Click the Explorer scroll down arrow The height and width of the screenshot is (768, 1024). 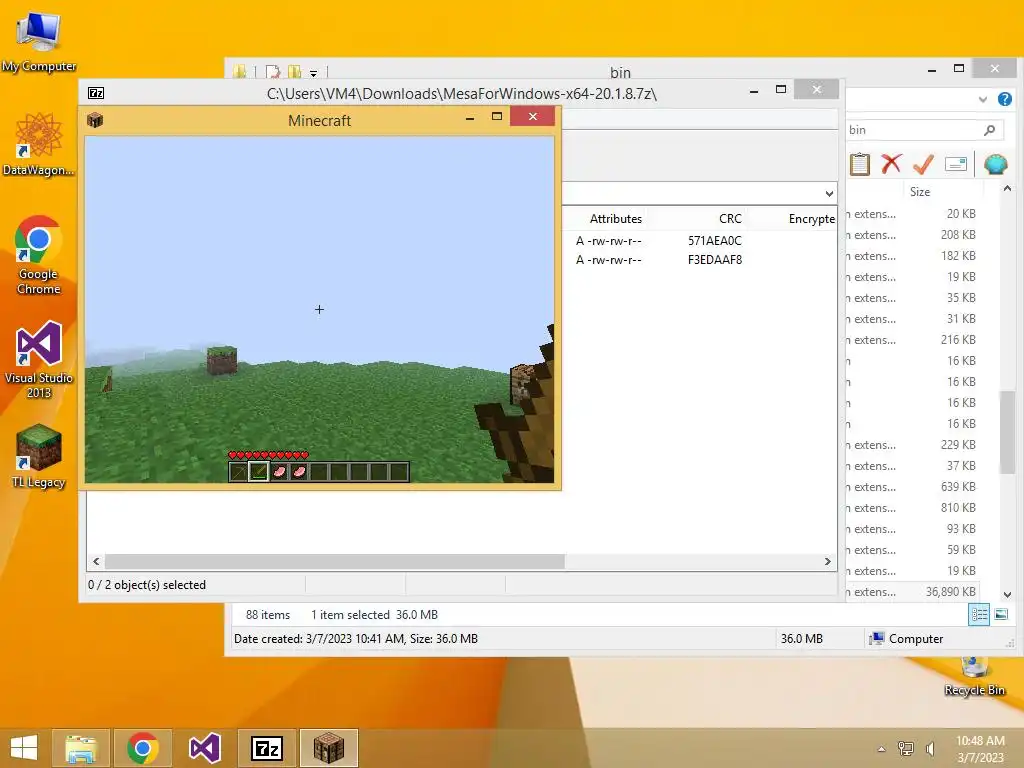click(1007, 595)
